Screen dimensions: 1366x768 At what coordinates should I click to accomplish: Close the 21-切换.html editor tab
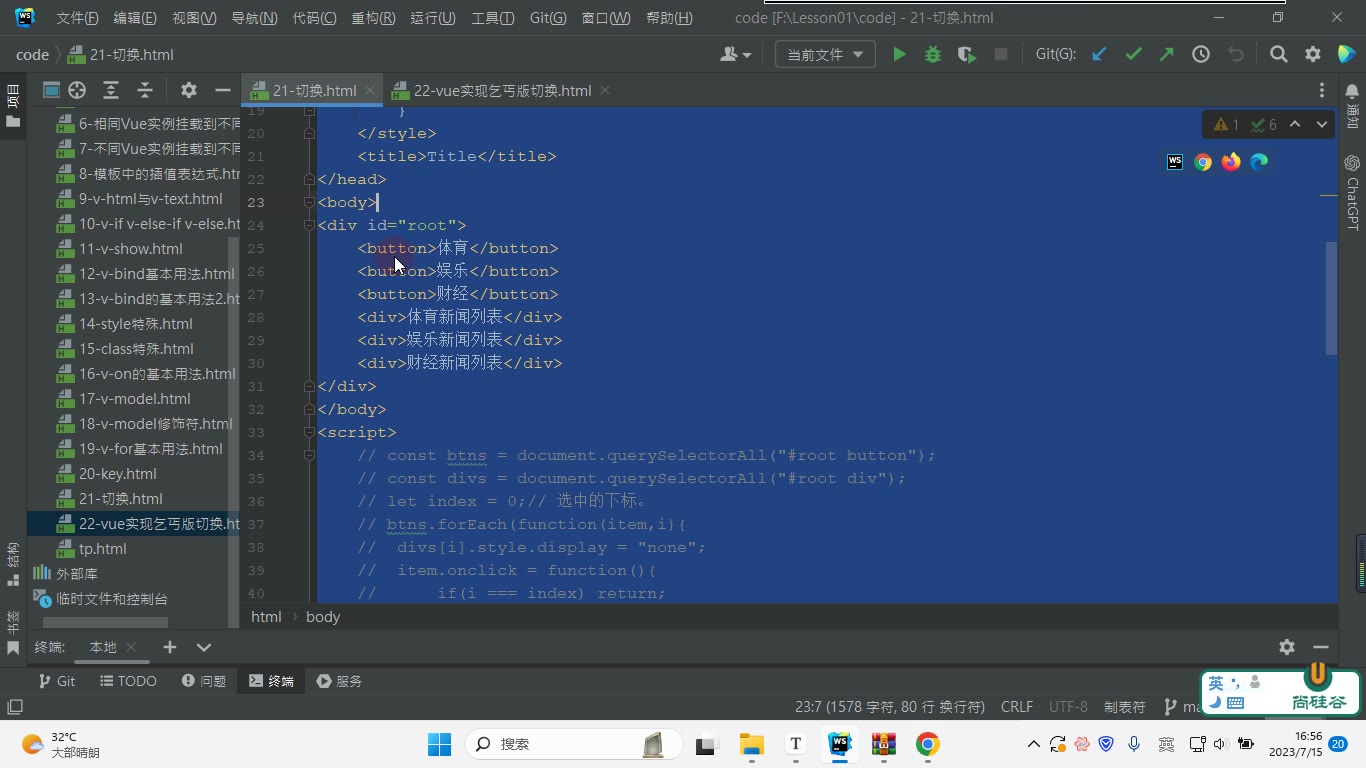[x=369, y=91]
